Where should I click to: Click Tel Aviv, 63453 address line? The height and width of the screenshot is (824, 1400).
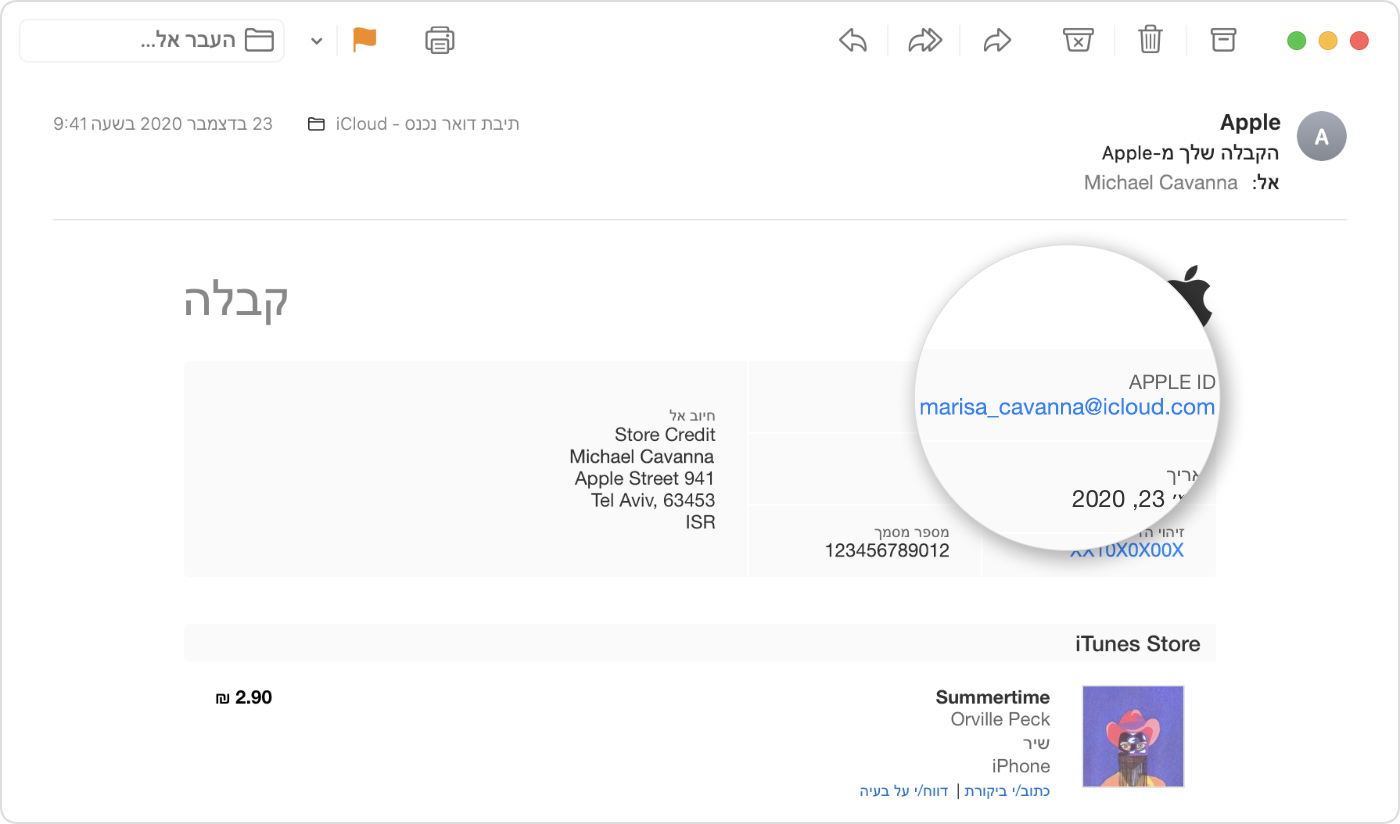(x=653, y=501)
